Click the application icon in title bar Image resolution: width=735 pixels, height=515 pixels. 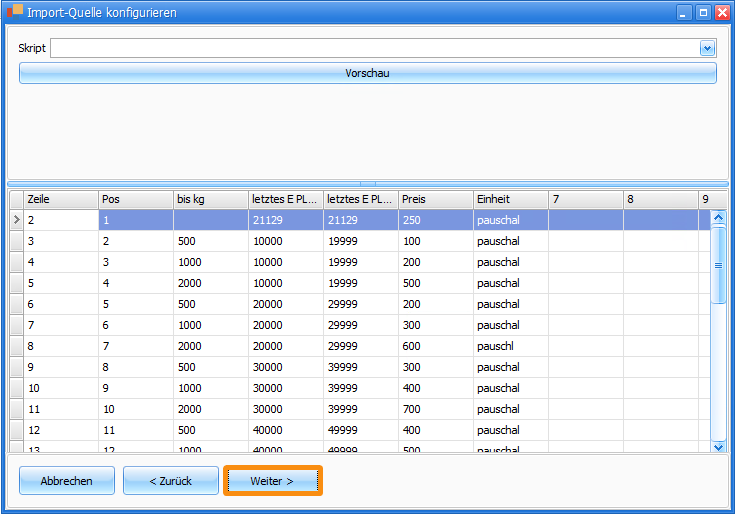point(14,12)
